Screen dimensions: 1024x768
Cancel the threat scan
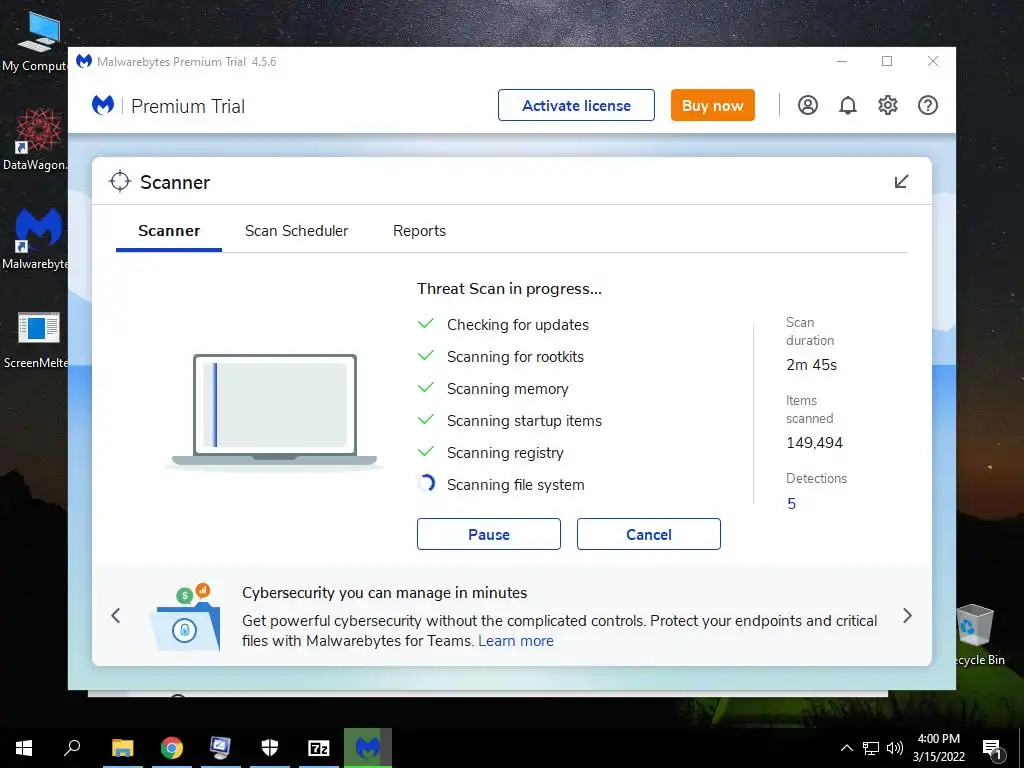pyautogui.click(x=648, y=534)
